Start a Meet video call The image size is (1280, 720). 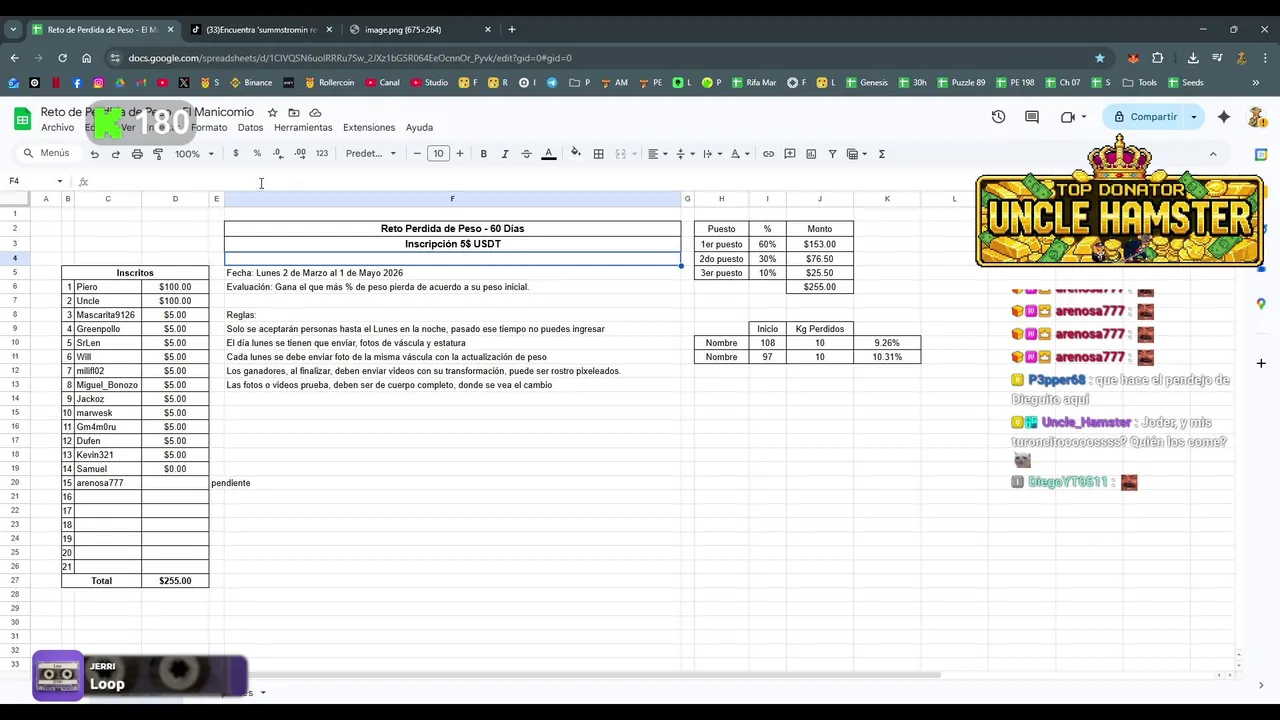(x=1068, y=117)
